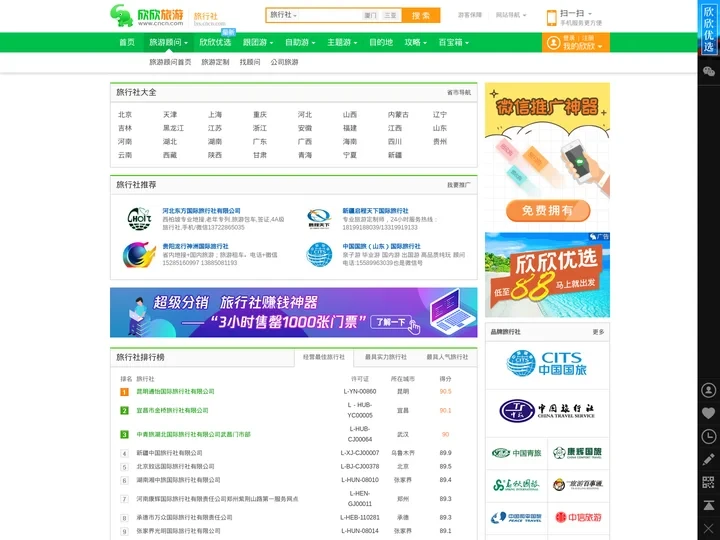Open the 微信推广神器 ad image

tap(547, 155)
